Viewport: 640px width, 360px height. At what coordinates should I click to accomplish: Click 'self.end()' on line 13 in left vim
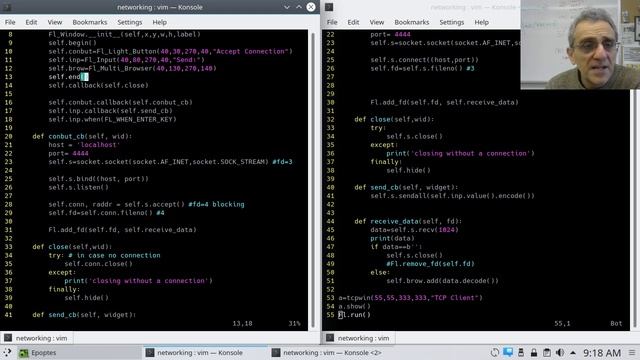(x=68, y=77)
